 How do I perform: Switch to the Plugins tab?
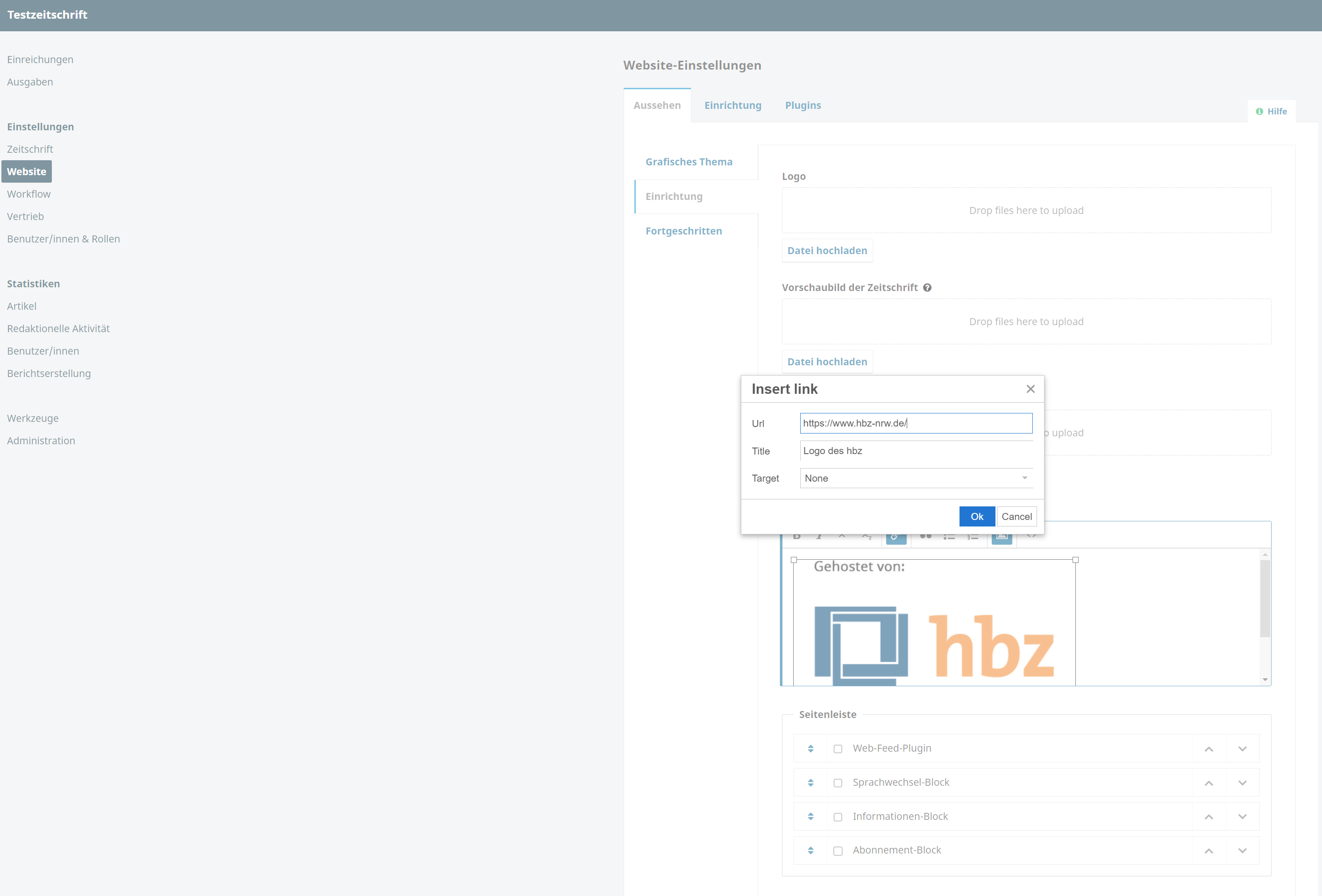click(x=803, y=105)
